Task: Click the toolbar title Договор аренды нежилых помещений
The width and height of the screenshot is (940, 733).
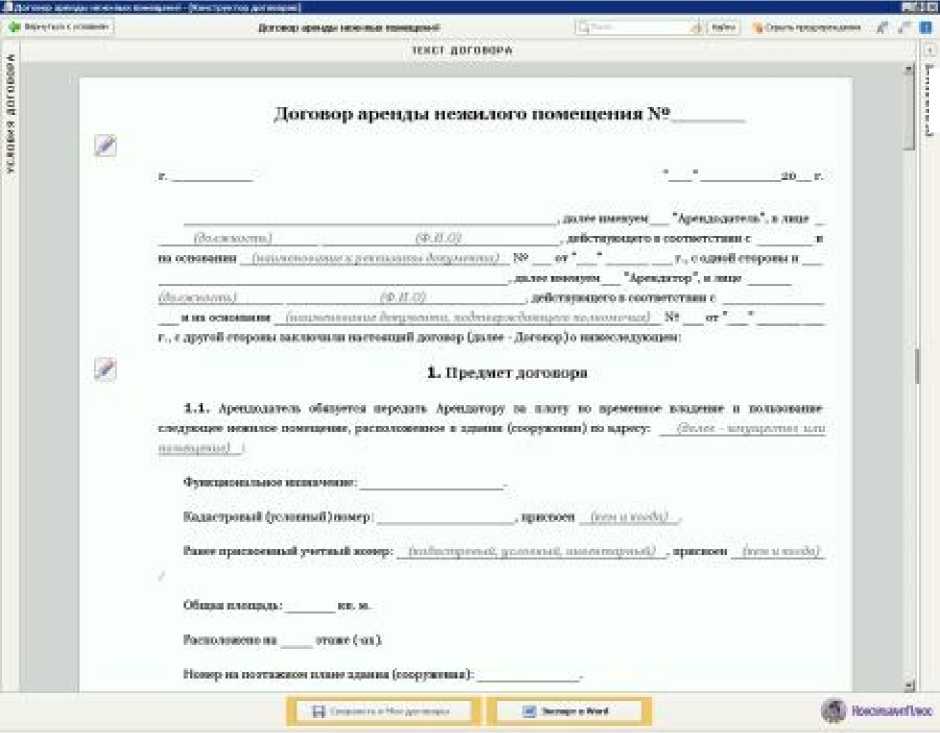Action: (x=349, y=28)
